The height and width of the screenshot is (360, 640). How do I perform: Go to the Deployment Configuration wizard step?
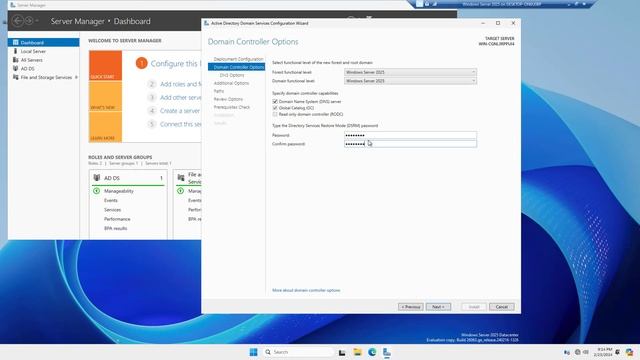pos(238,59)
